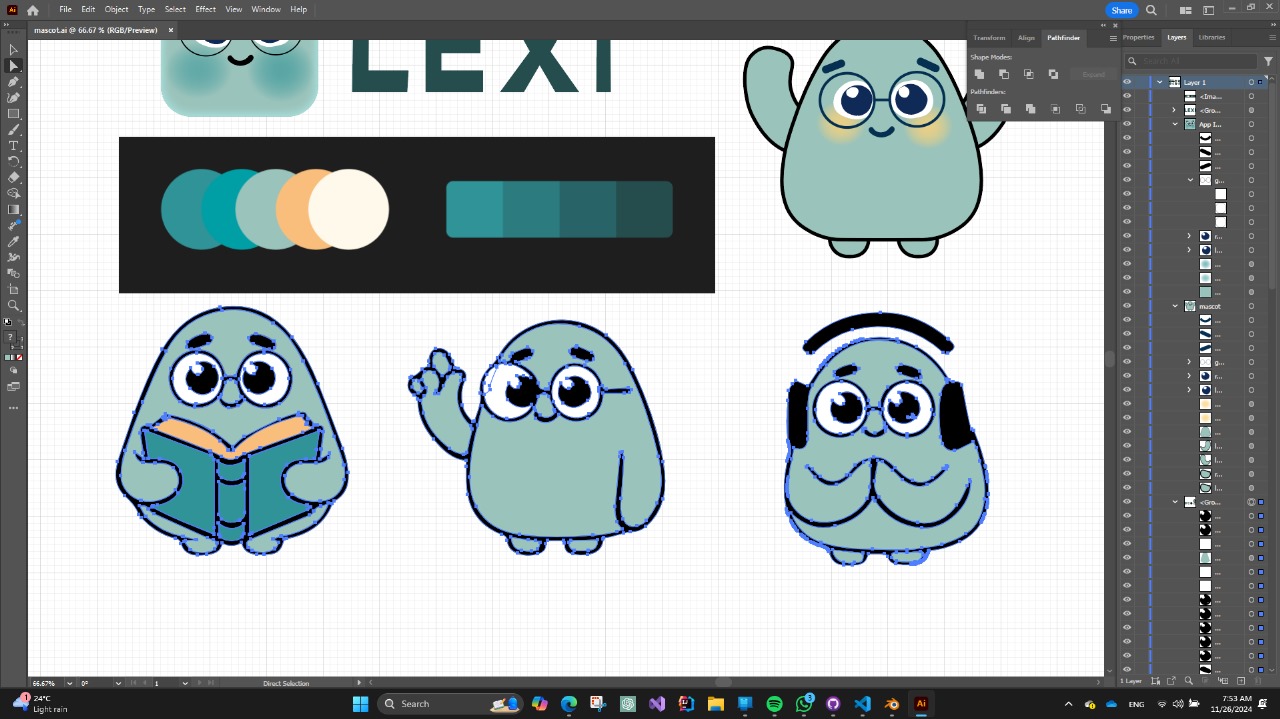Click the Divide pathfinder icon
Viewport: 1280px width, 719px height.
[981, 109]
